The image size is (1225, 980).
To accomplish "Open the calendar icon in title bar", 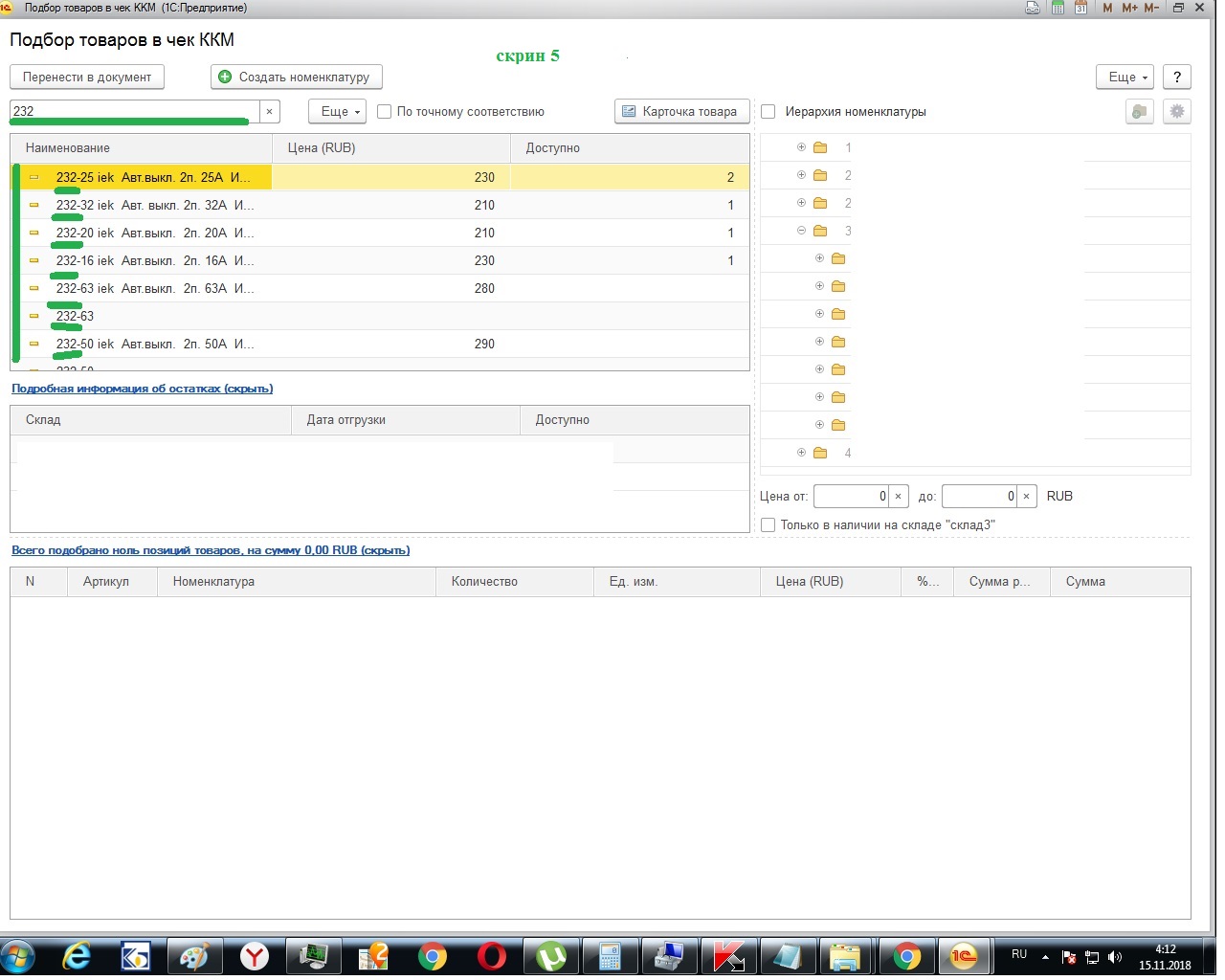I will click(x=1080, y=8).
